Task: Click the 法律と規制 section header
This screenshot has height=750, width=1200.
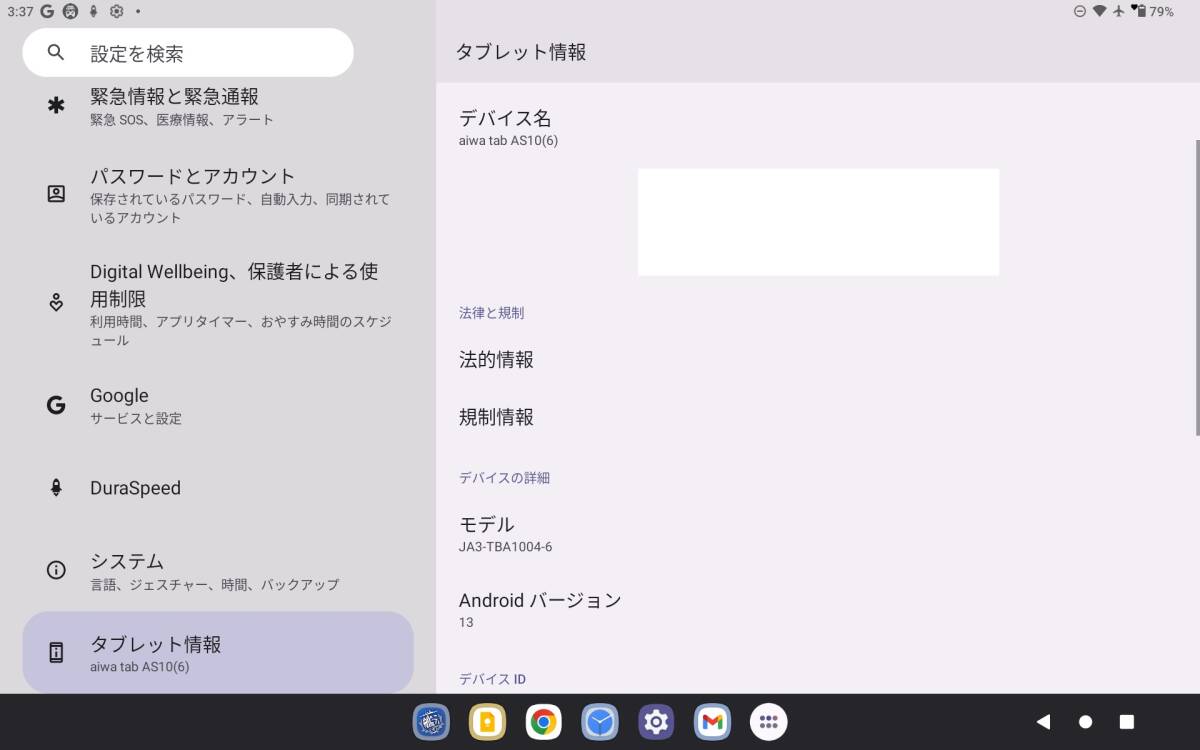Action: (491, 313)
